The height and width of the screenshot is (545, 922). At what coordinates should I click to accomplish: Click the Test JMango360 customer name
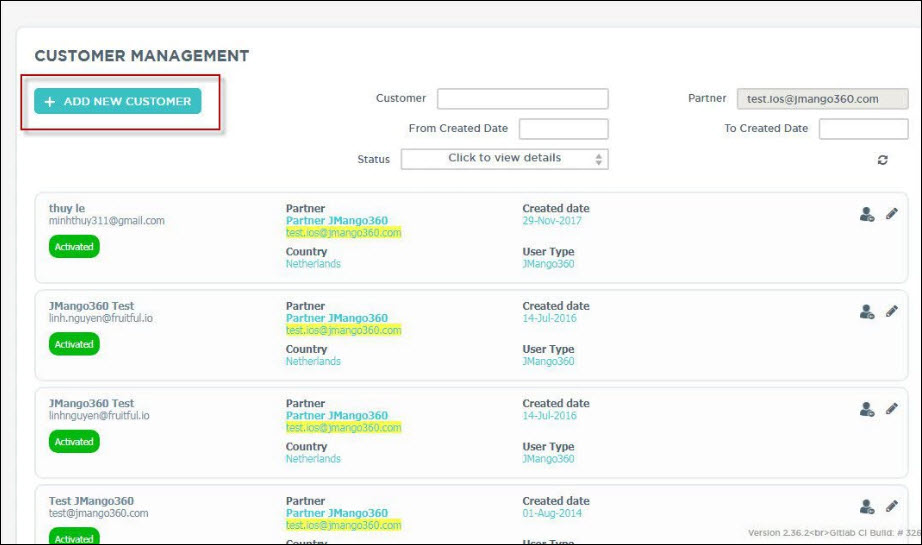click(91, 501)
